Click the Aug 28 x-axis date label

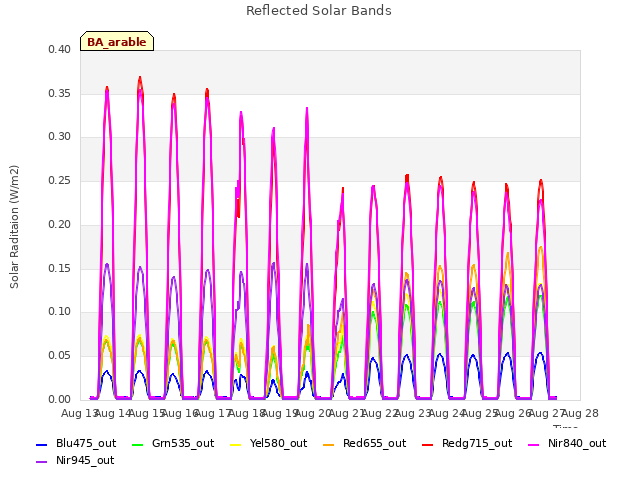pos(580,414)
